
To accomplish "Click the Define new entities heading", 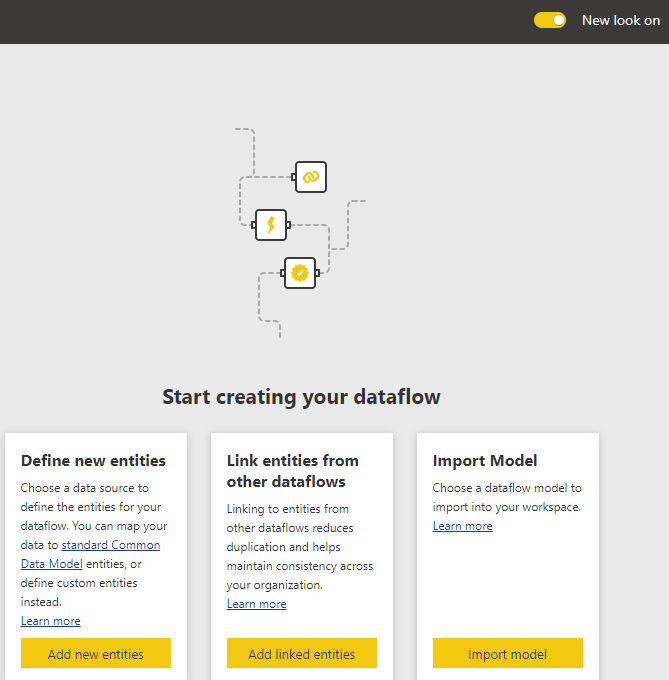I will [x=93, y=461].
